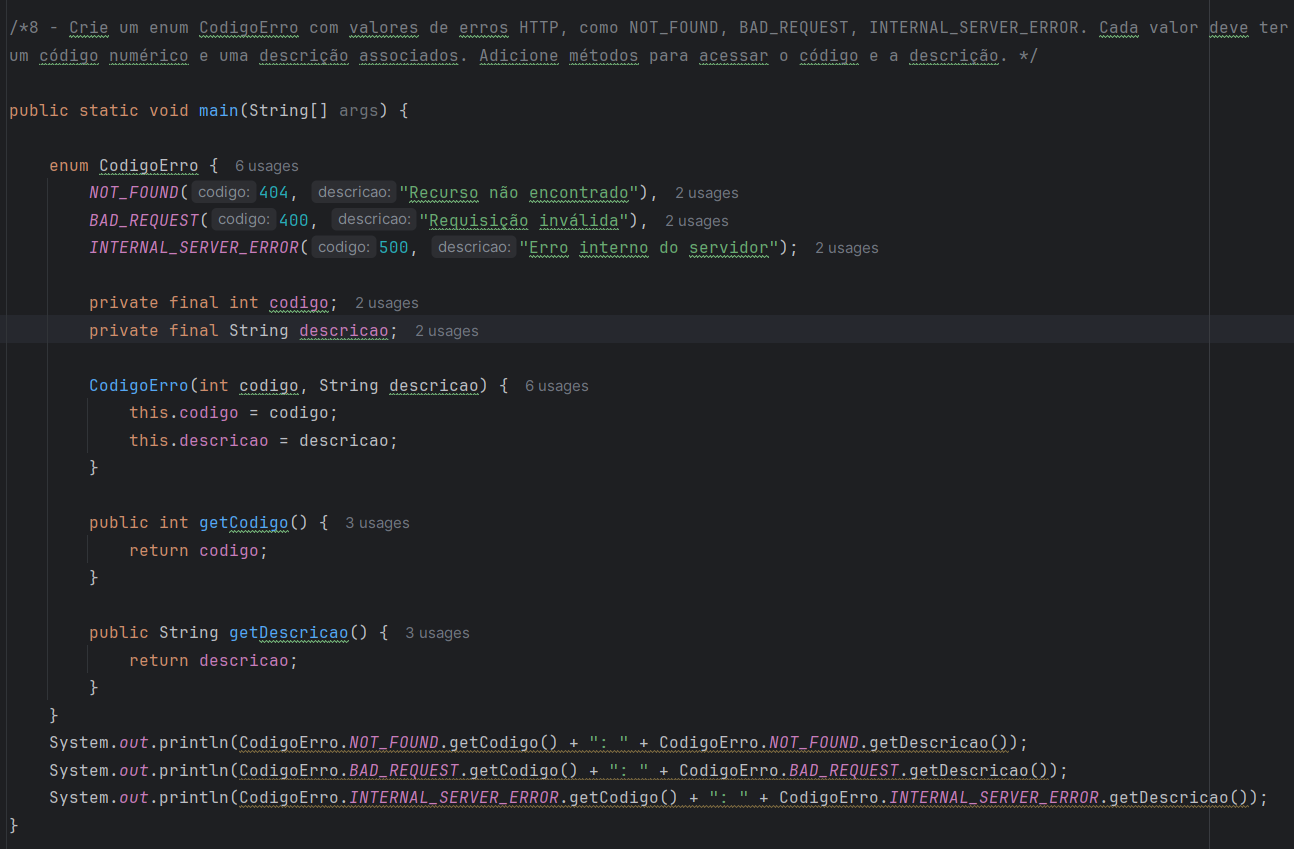The image size is (1294, 849).
Task: Open '3 usages' hint beside getCodigo()
Action: click(x=377, y=523)
